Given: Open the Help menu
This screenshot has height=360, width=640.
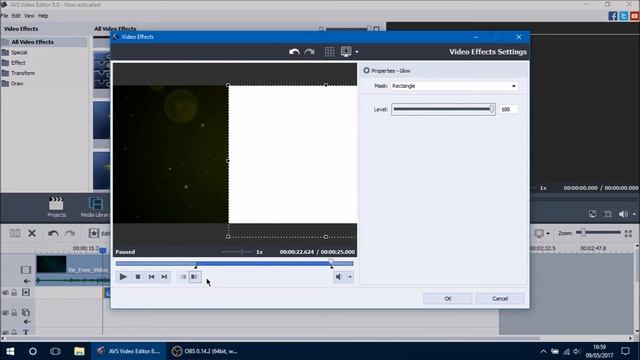Looking at the screenshot, I should (43, 16).
